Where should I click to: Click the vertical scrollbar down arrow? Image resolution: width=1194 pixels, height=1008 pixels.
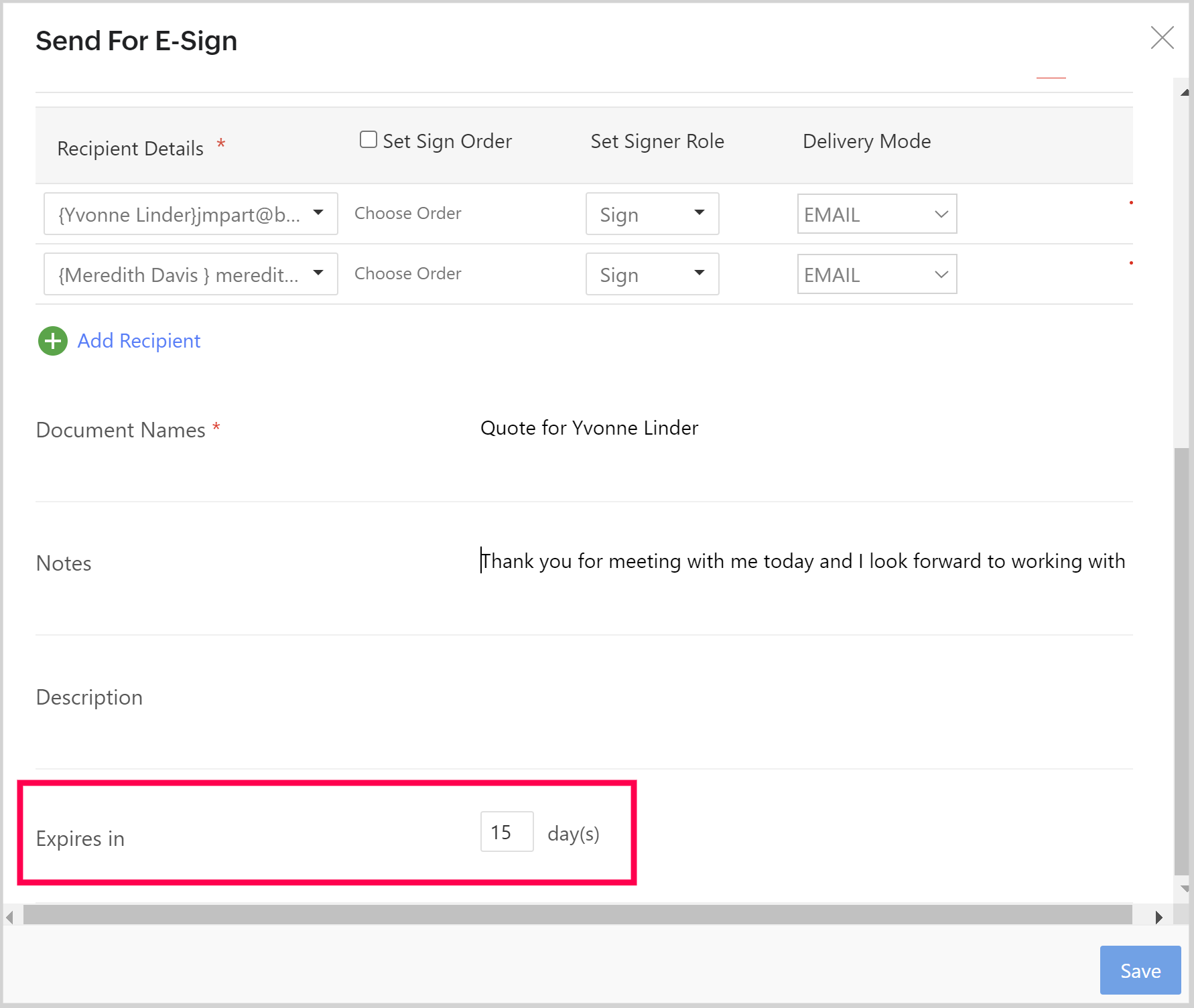click(x=1184, y=889)
